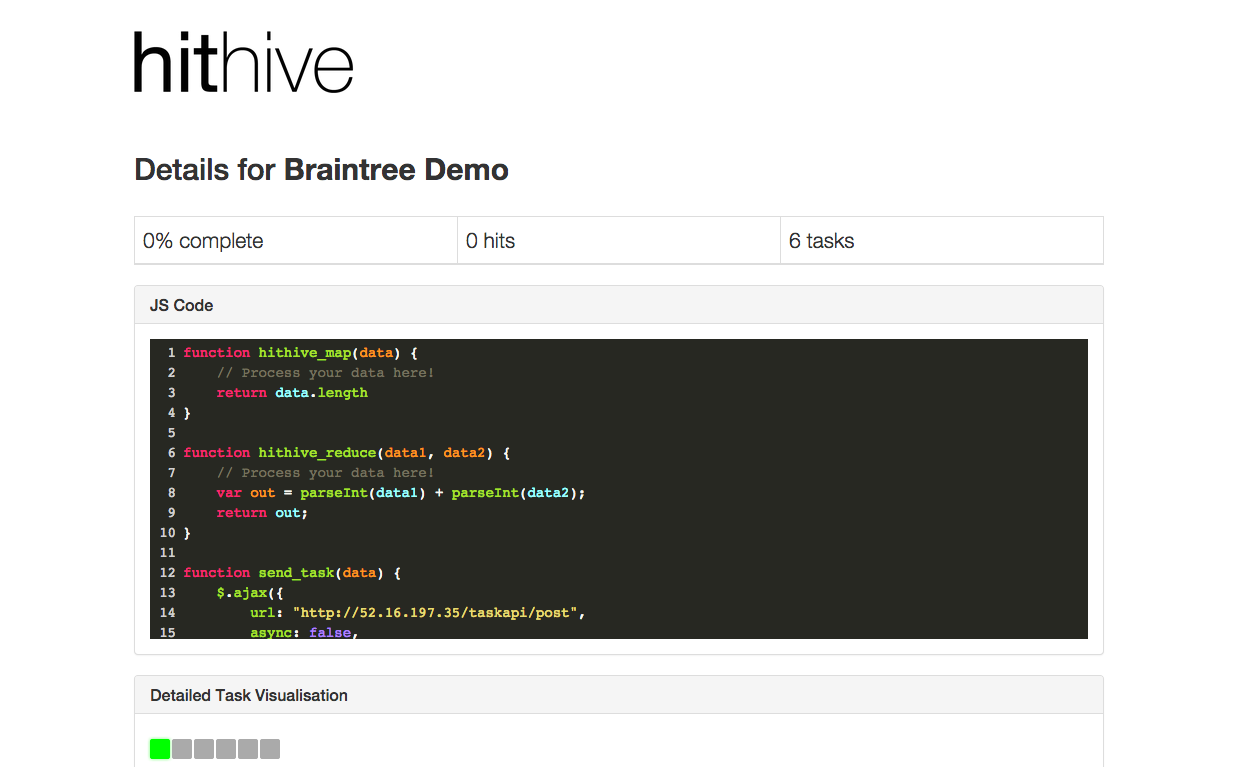Select the '6 tasks' stat cell
Screen dimensions: 1235x767
(x=942, y=241)
